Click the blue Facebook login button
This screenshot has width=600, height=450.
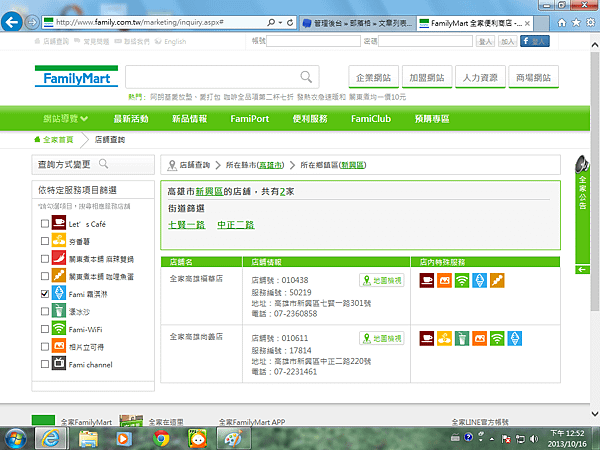pos(535,41)
